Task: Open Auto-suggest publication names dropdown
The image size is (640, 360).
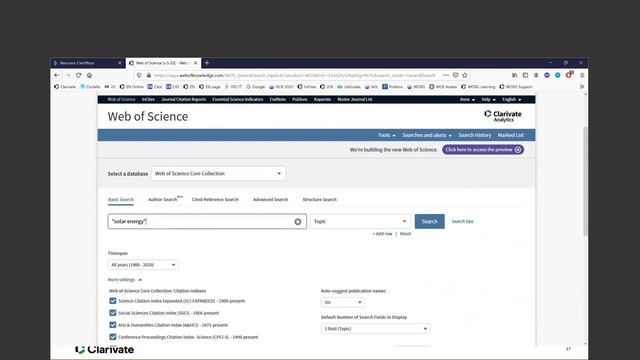Action: (342, 302)
